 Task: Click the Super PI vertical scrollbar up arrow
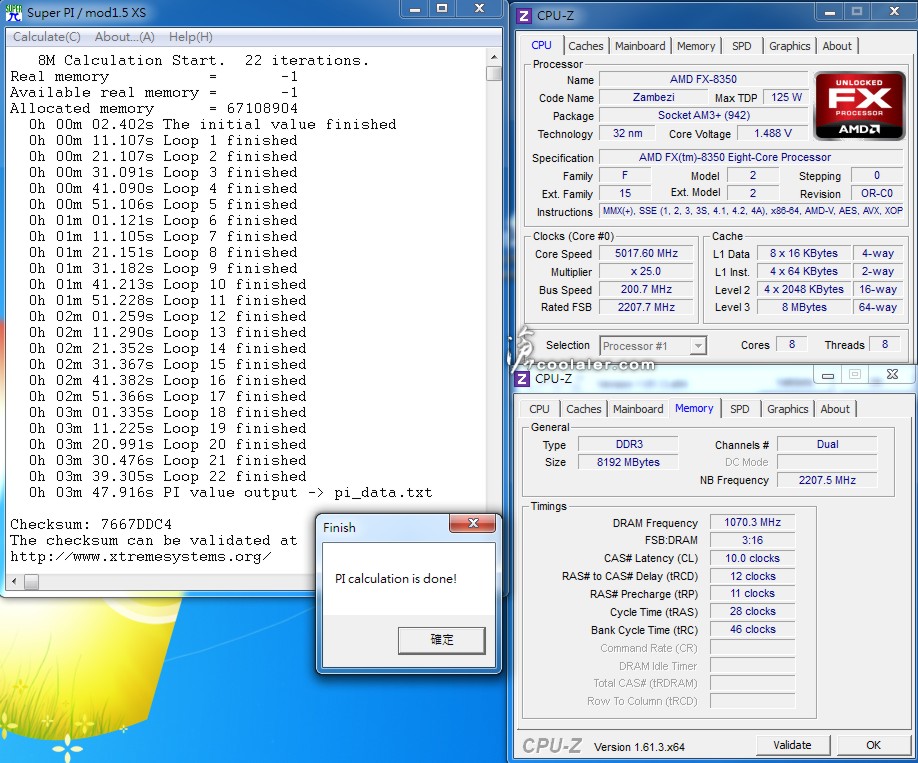[494, 57]
